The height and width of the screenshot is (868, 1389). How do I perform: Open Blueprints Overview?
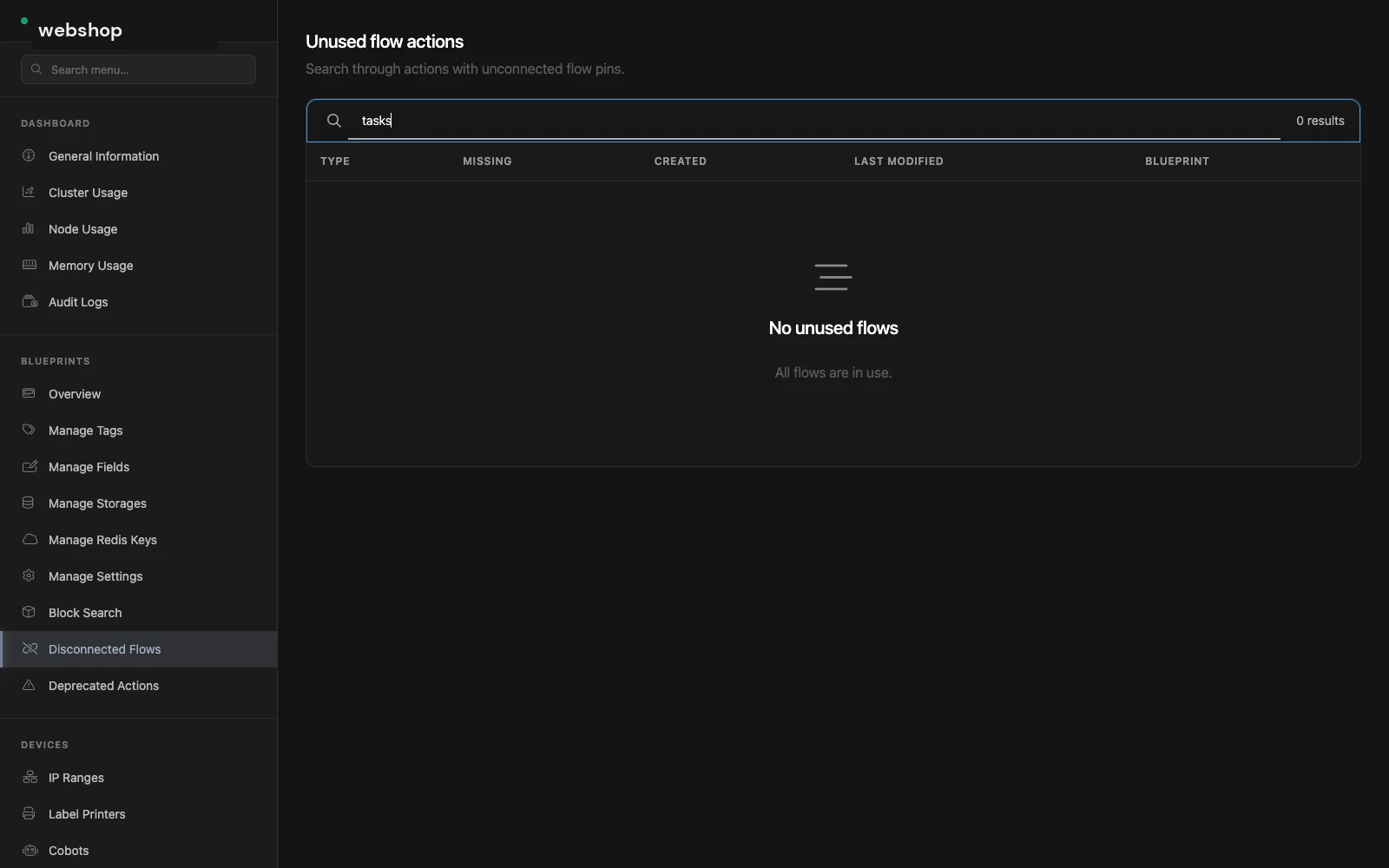pos(139,394)
